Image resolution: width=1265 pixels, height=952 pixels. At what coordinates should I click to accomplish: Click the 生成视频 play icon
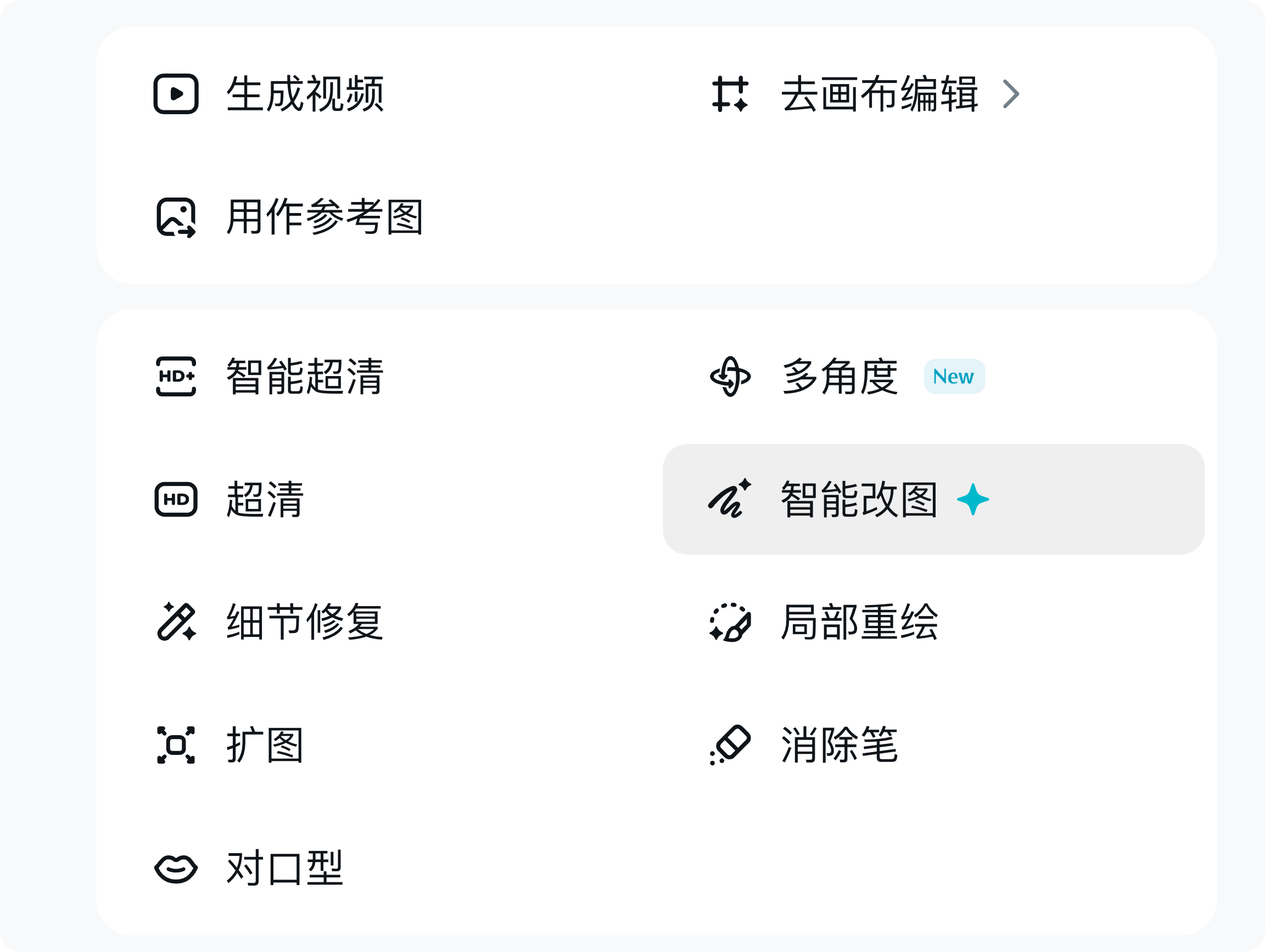176,94
